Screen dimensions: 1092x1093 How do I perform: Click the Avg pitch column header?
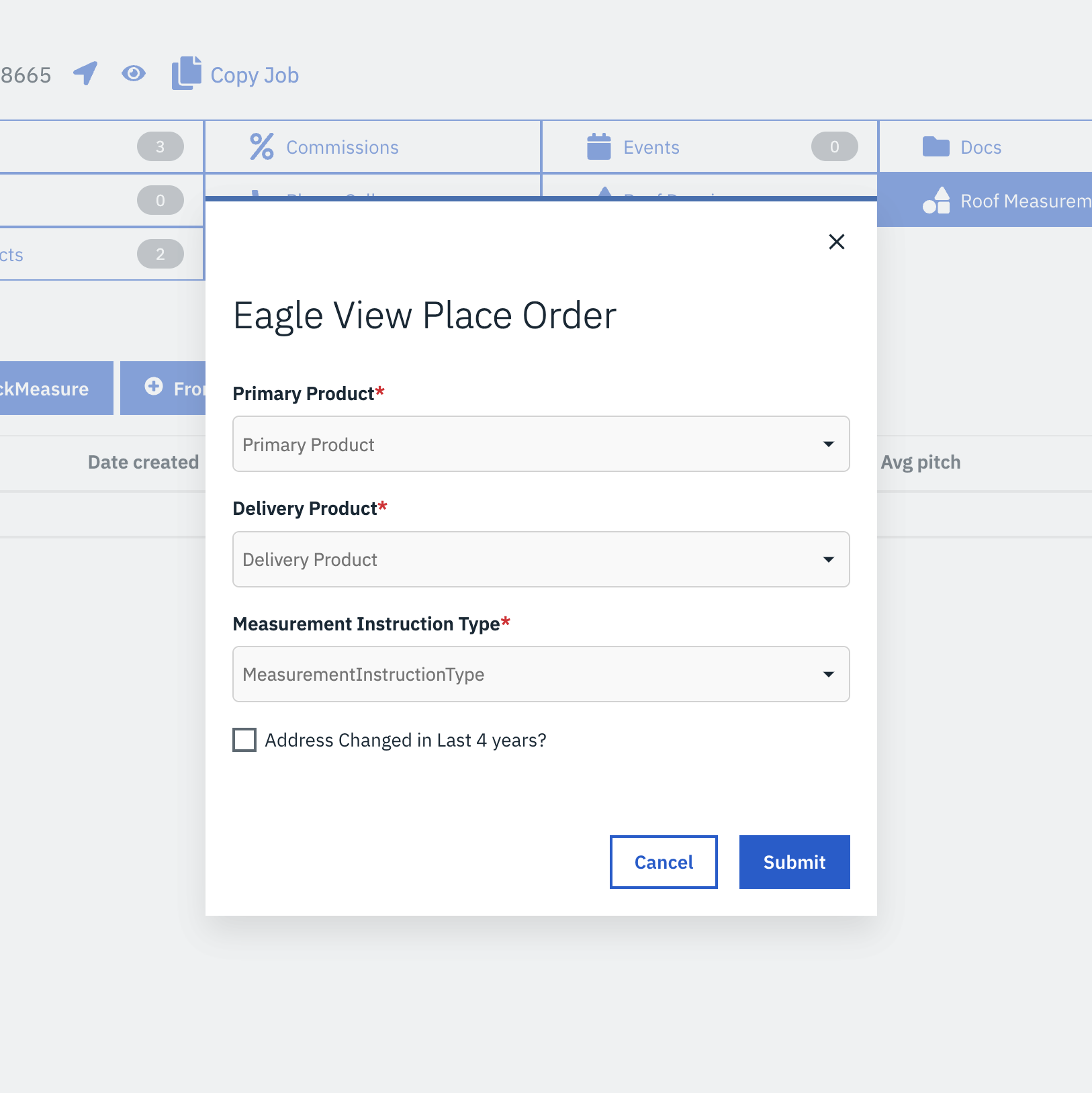click(921, 462)
